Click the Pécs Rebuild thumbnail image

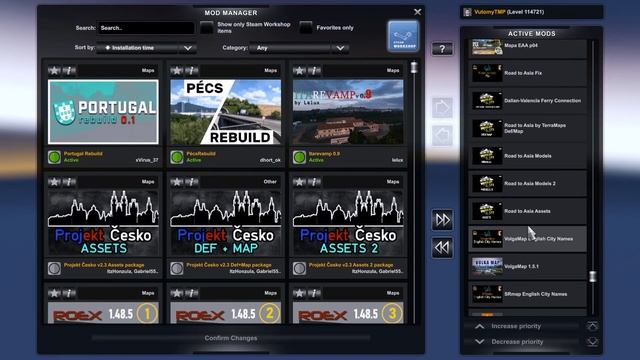coord(226,112)
